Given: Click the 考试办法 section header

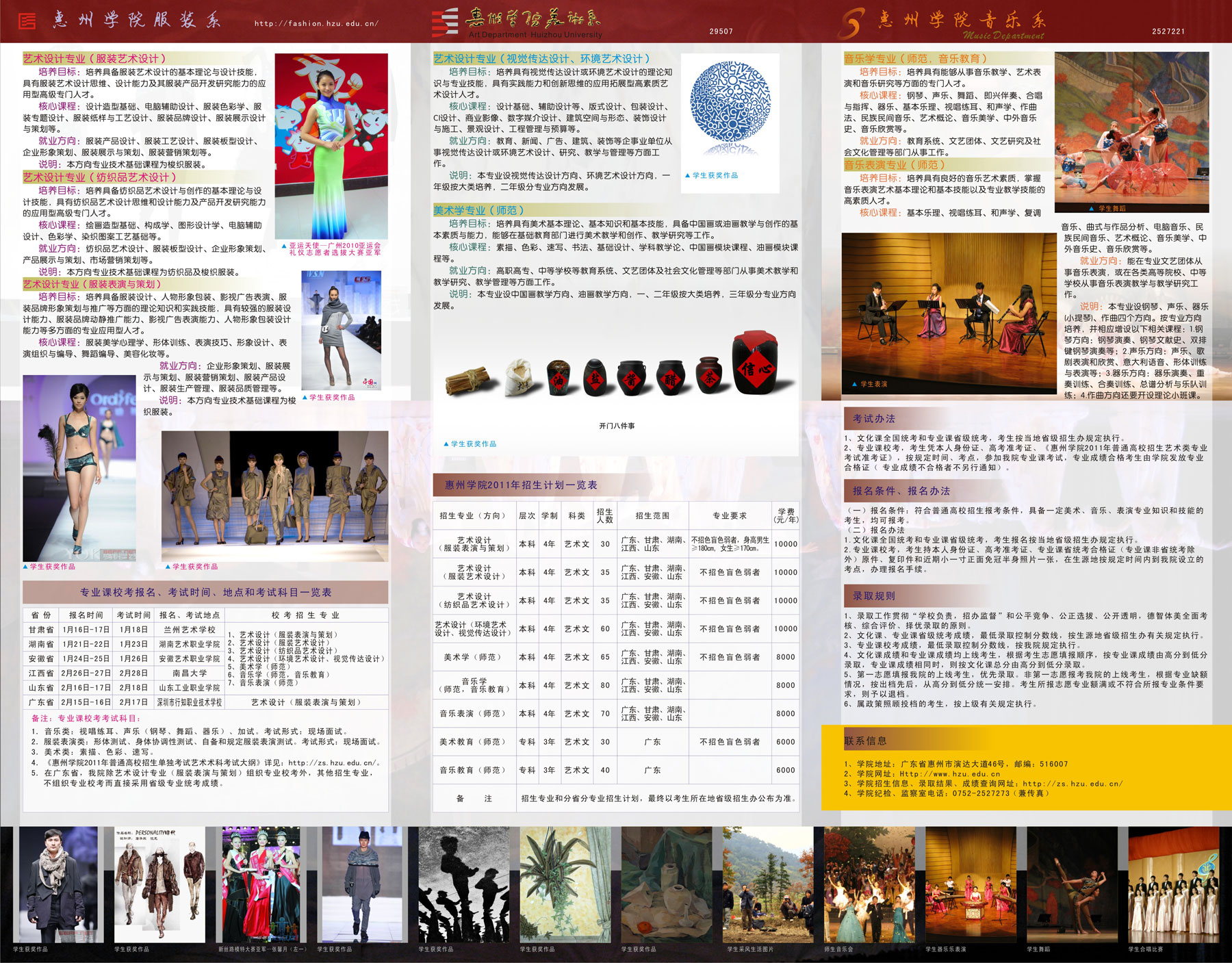Looking at the screenshot, I should tap(873, 419).
